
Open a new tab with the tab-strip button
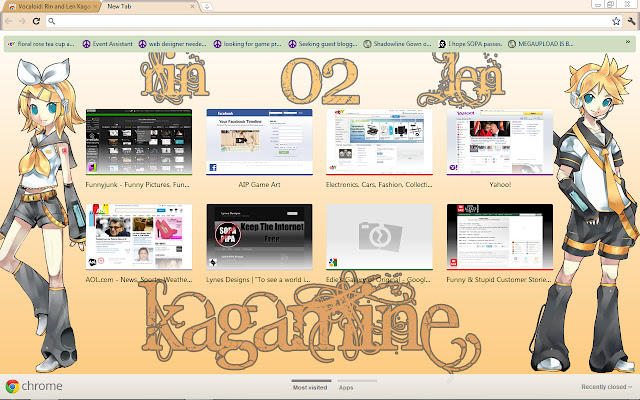(x=207, y=7)
